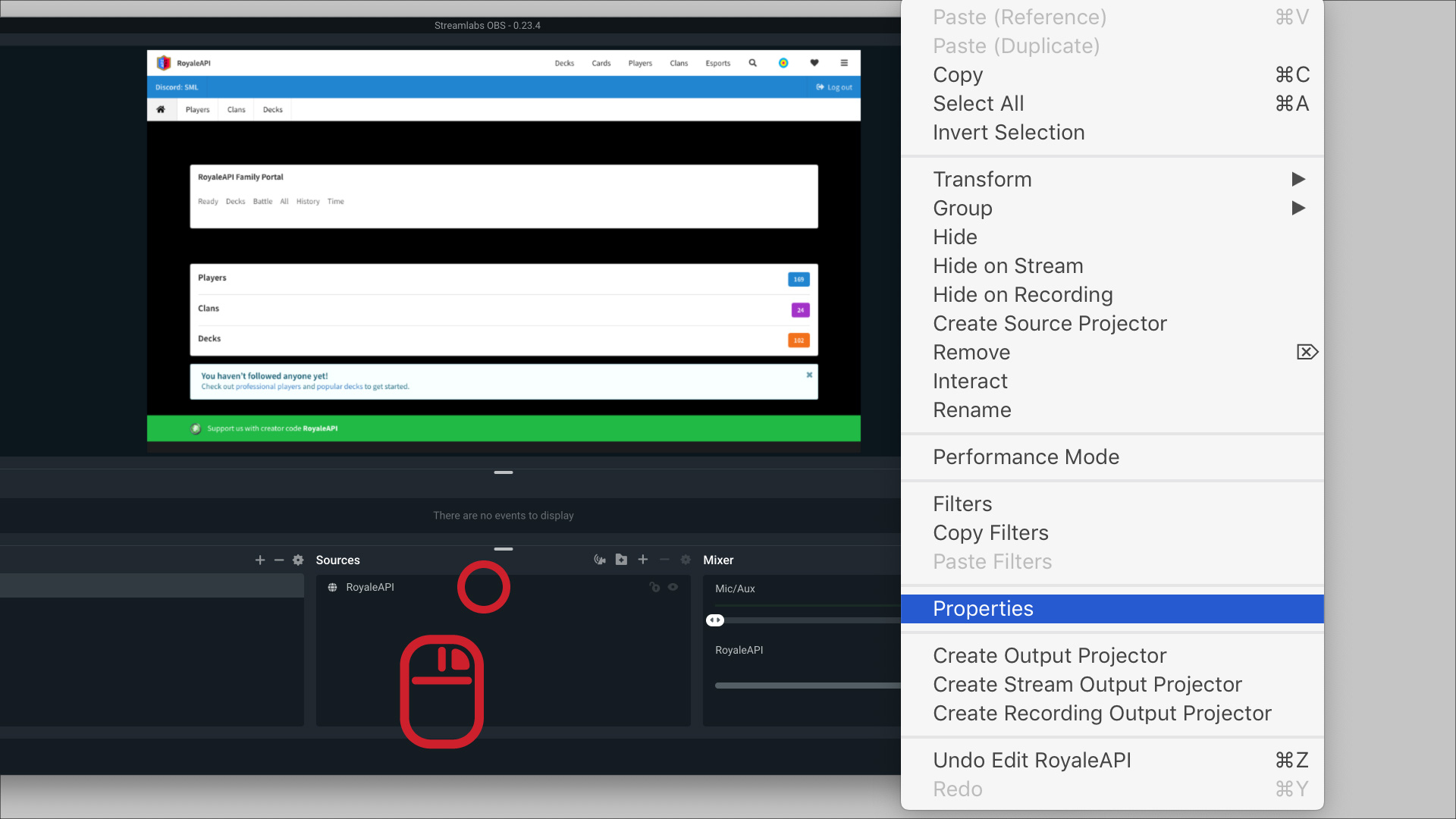
Task: Click the Clans row badge 24
Action: point(800,309)
